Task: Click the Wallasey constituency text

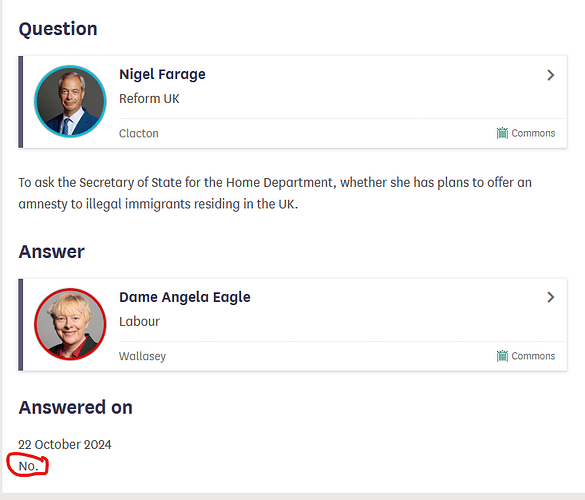Action: [x=143, y=356]
